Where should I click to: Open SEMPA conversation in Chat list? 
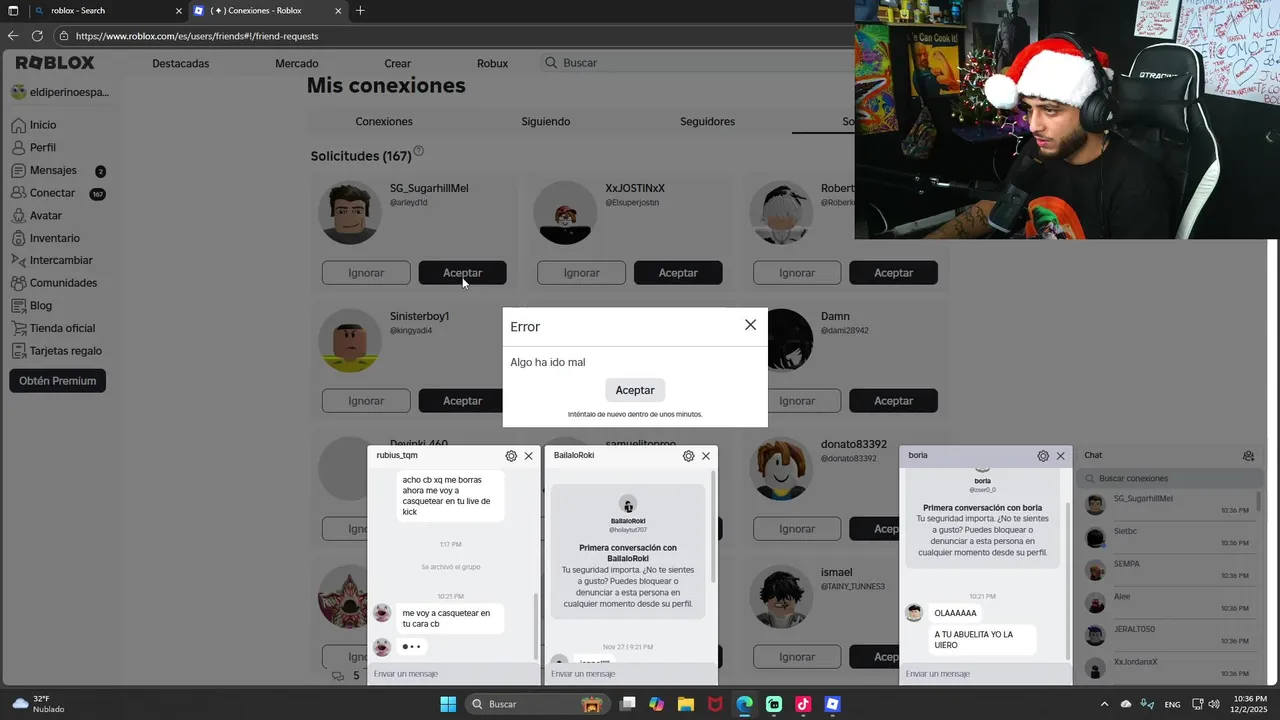click(x=1167, y=570)
